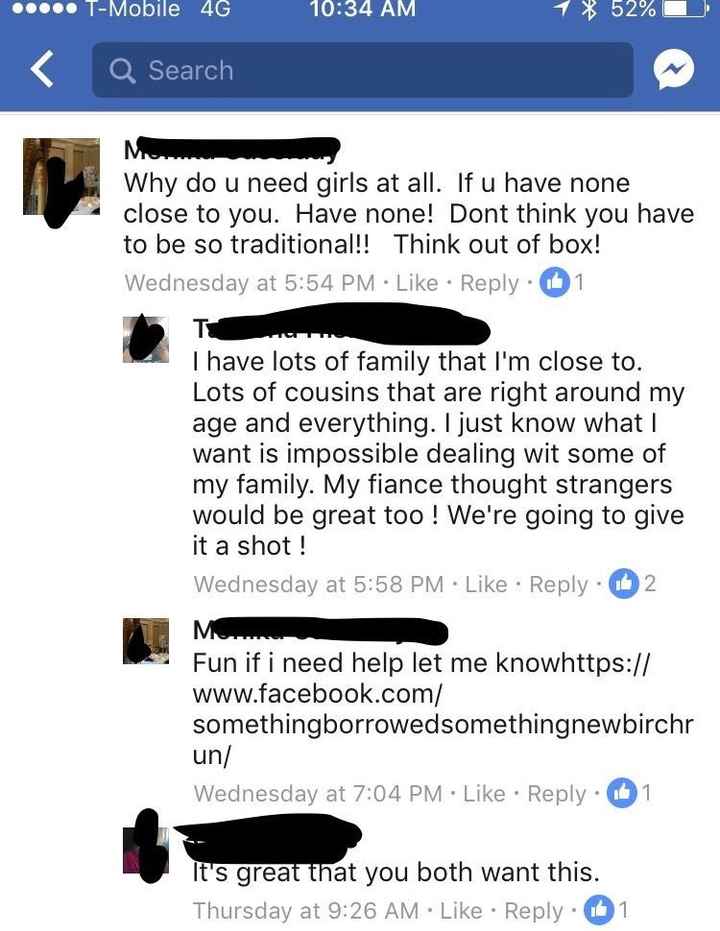Open Messenger from the header icon
The width and height of the screenshot is (720, 931).
pyautogui.click(x=674, y=69)
